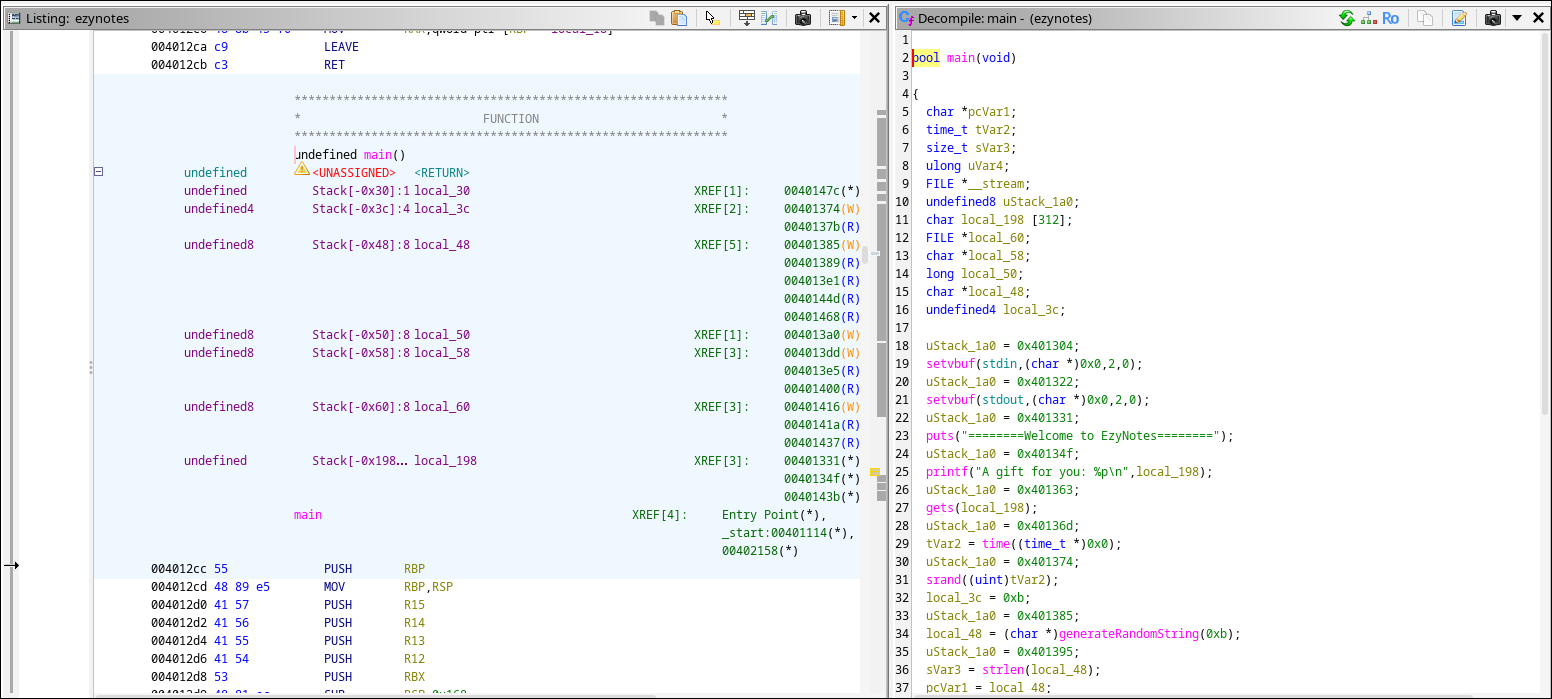Toggle the Ro read-only decompiler option
The image size is (1552, 699).
pyautogui.click(x=1390, y=18)
